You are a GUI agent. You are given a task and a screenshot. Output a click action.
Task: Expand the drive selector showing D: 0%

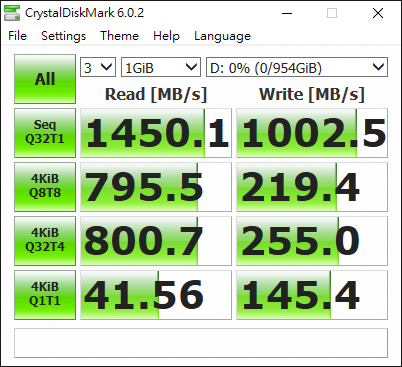(297, 67)
